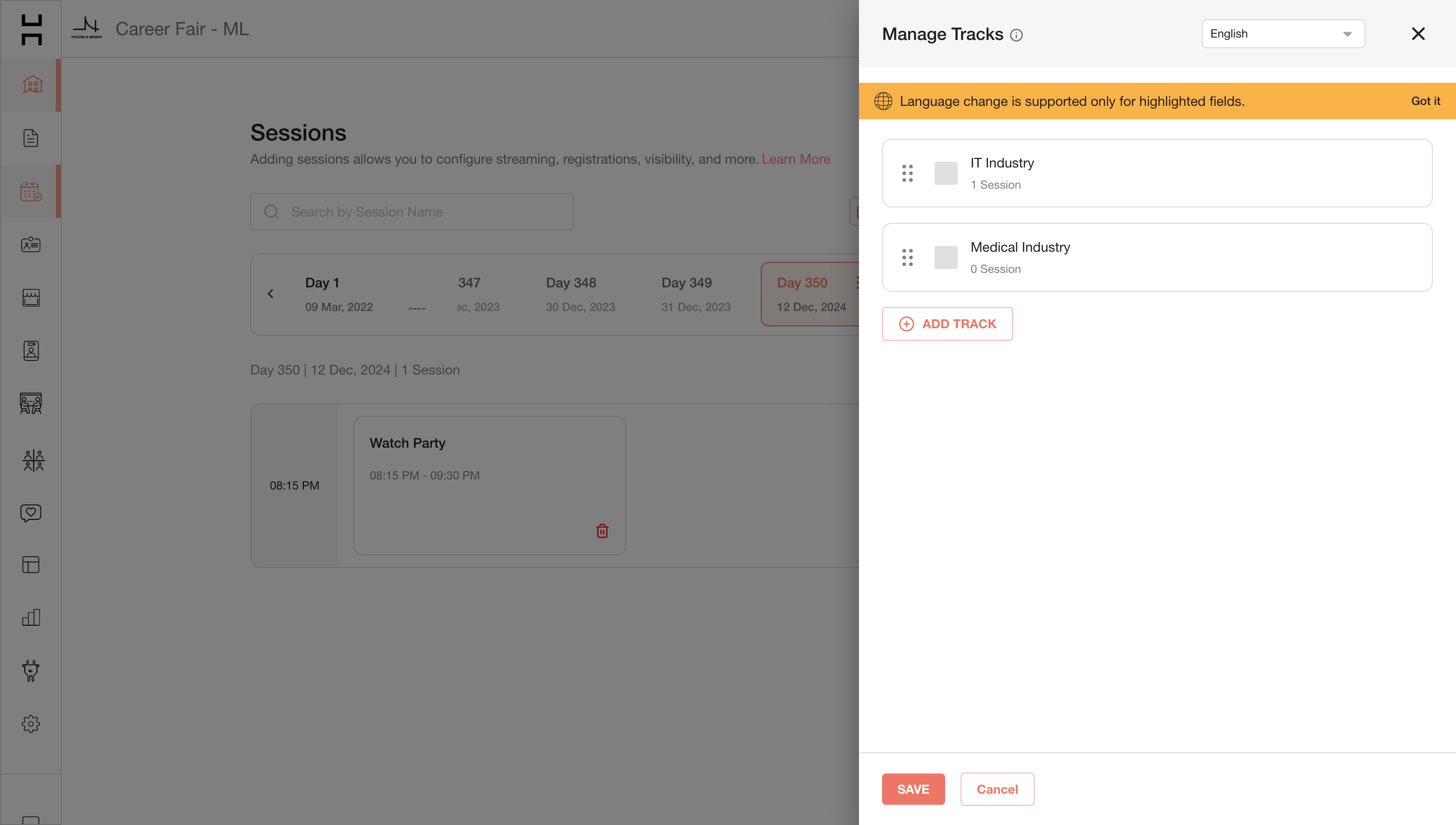Click the Cancel button
The width and height of the screenshot is (1456, 825).
(x=997, y=789)
